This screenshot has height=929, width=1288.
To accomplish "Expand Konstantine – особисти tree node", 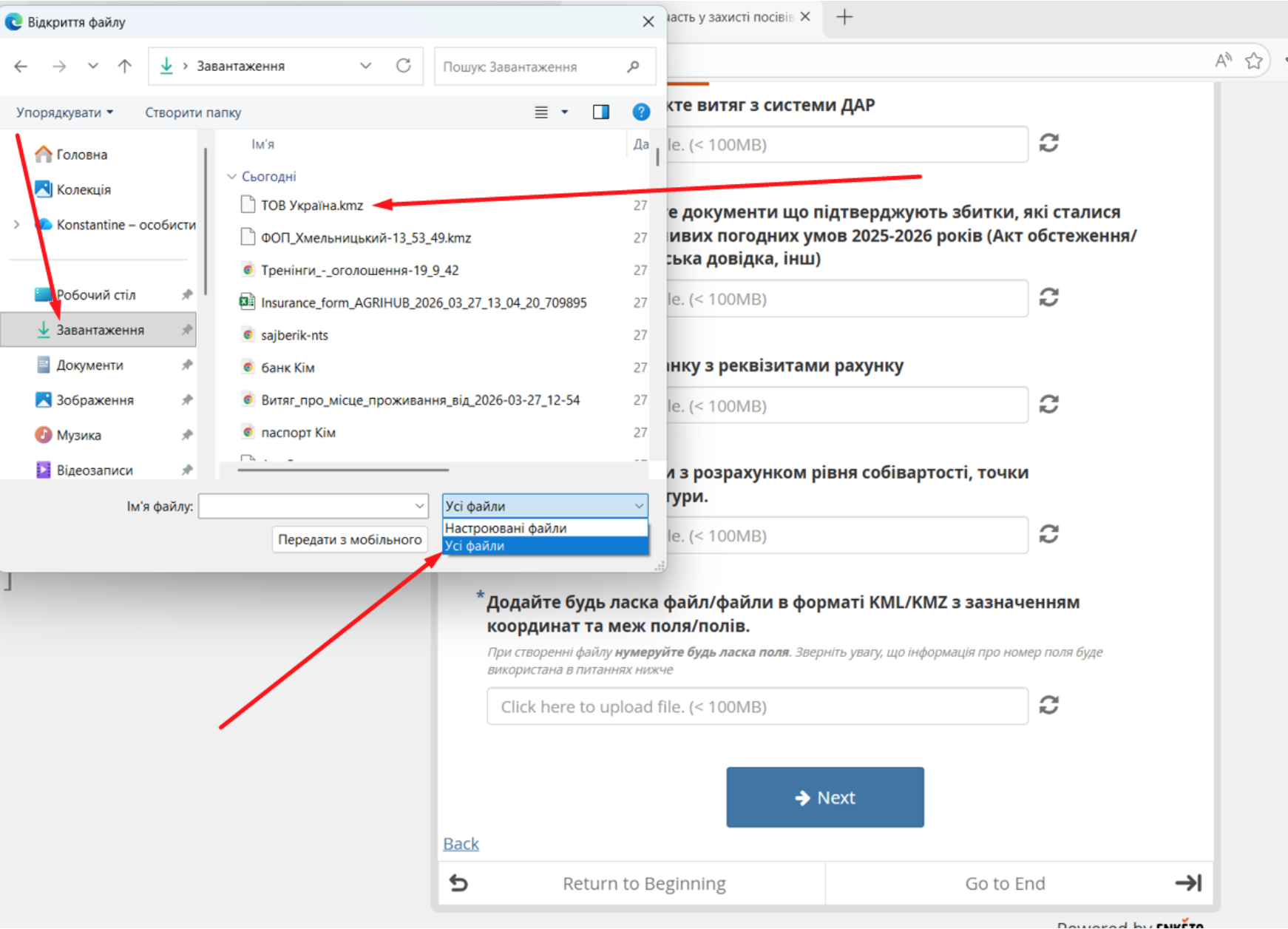I will click(16, 224).
